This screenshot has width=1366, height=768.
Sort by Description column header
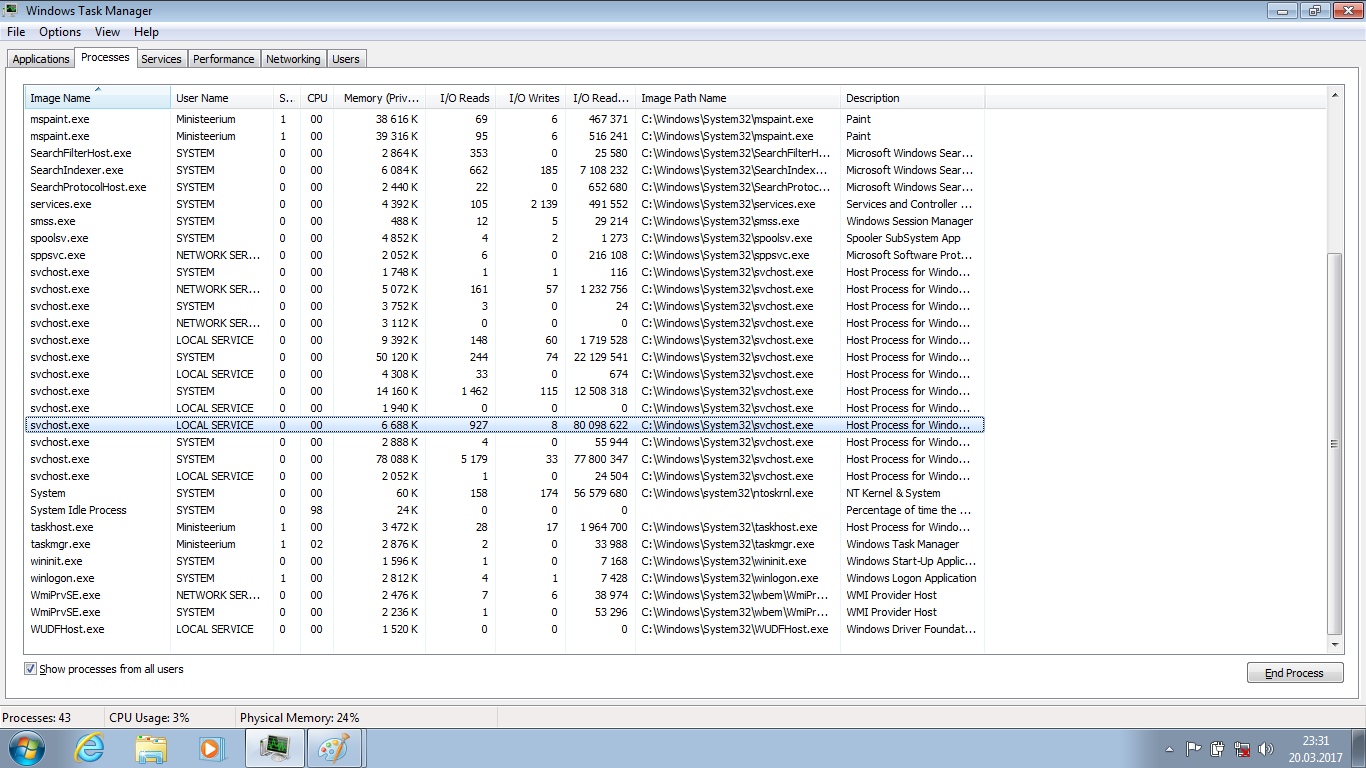click(913, 98)
